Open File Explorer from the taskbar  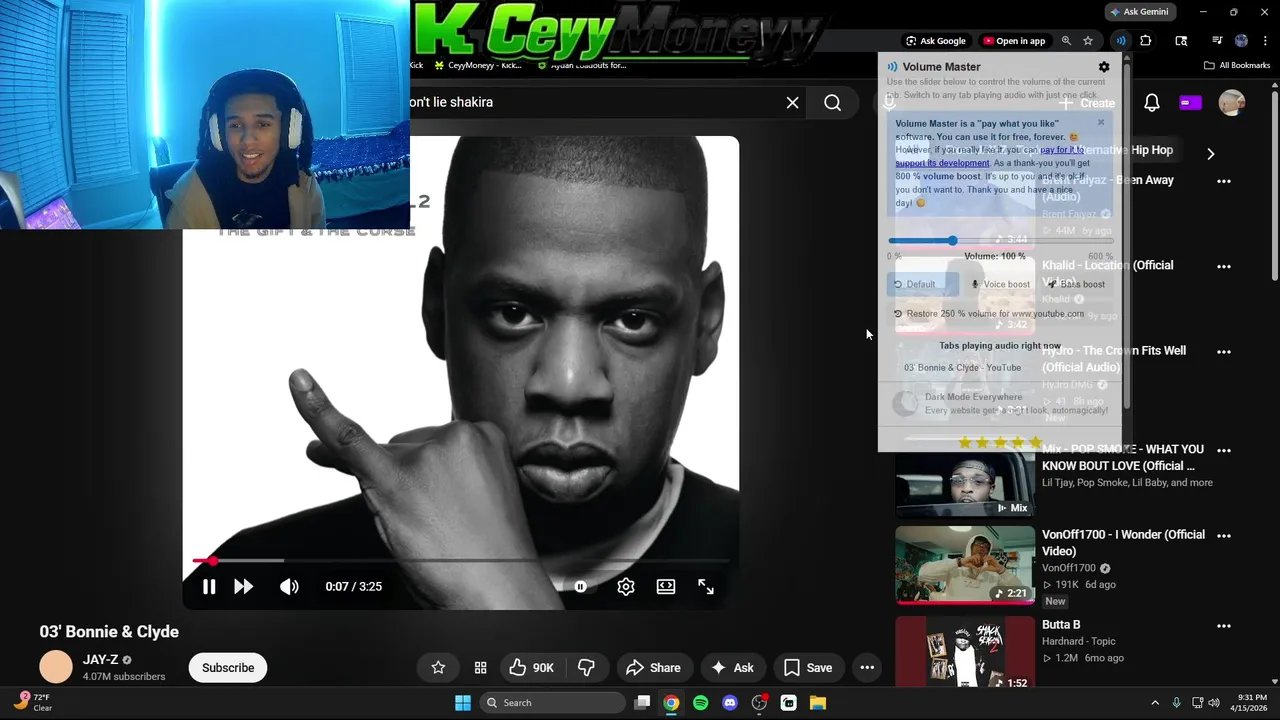(x=817, y=703)
